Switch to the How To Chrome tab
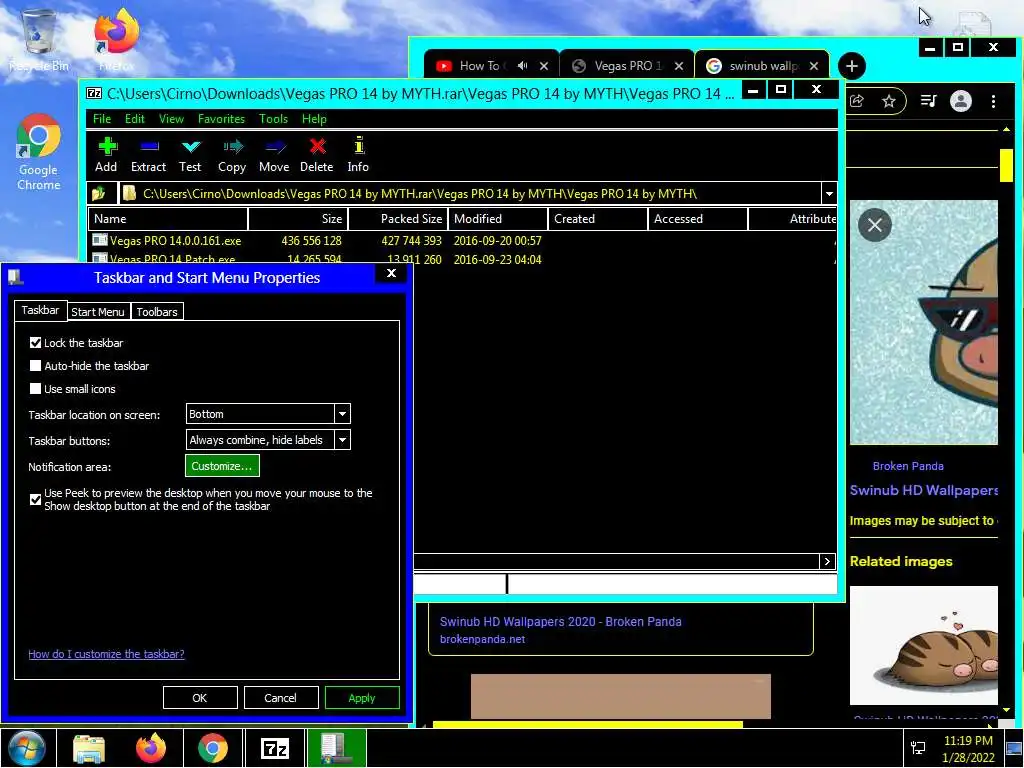The width and height of the screenshot is (1024, 768). 479,65
